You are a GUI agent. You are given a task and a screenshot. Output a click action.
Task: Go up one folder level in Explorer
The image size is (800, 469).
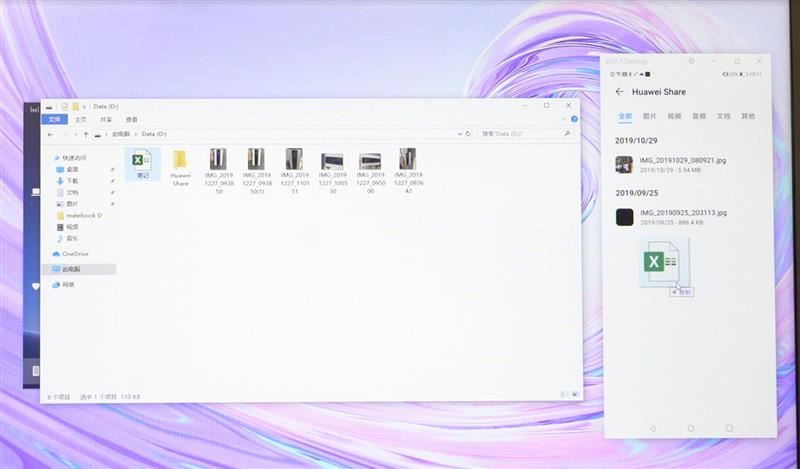click(86, 134)
